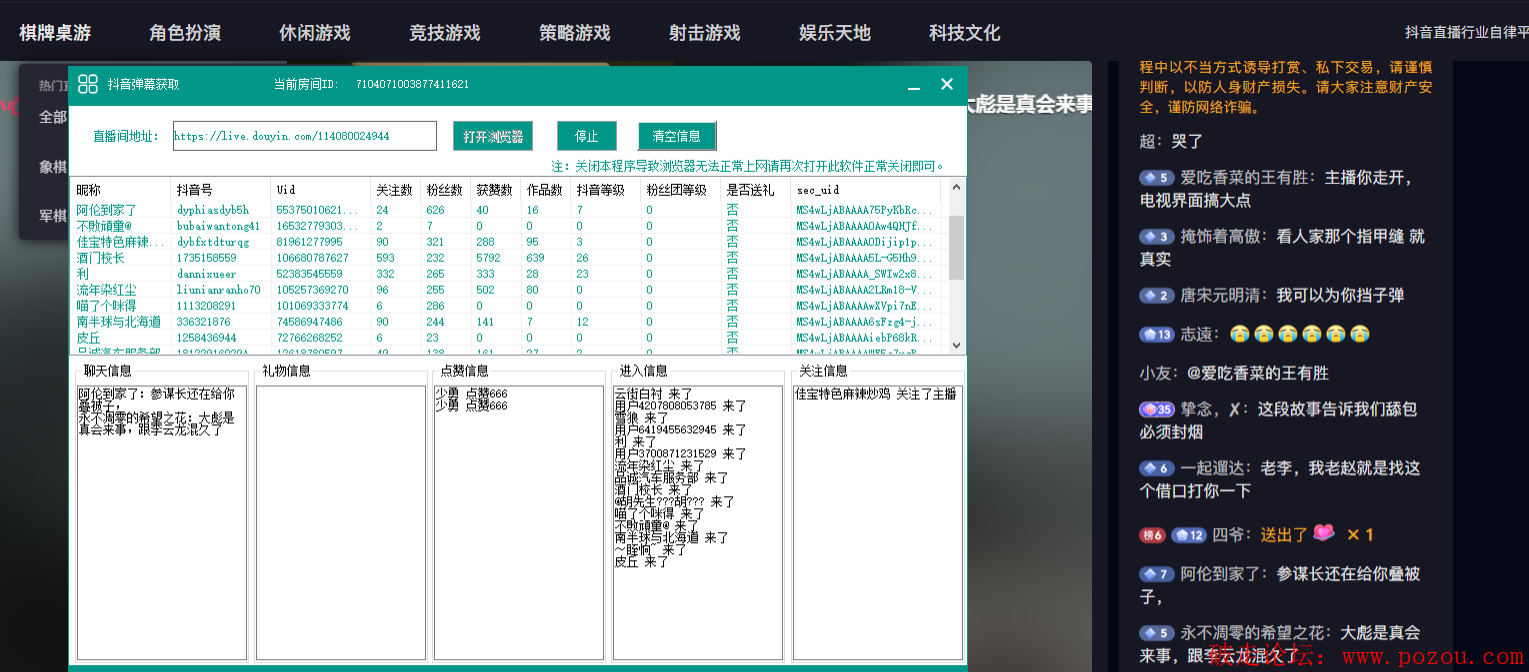Click the liunianranho70 table cell
This screenshot has height=672, width=1529.
pyautogui.click(x=219, y=291)
